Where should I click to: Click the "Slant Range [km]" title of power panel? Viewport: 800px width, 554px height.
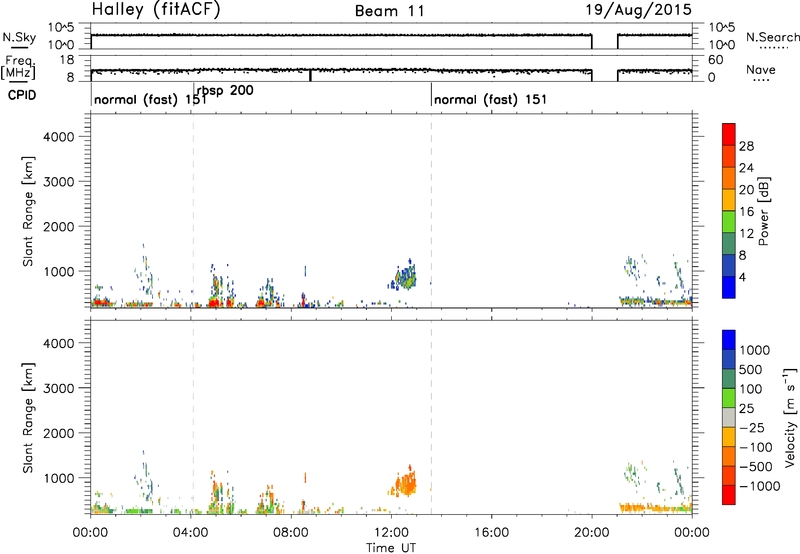(x=28, y=211)
